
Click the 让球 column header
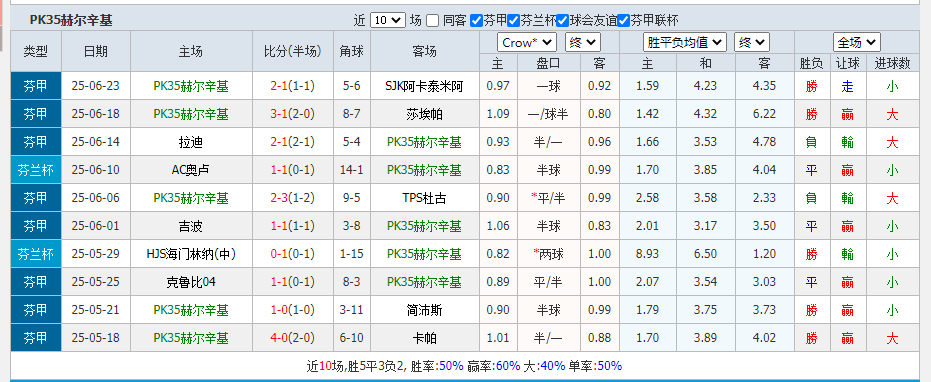[x=847, y=64]
